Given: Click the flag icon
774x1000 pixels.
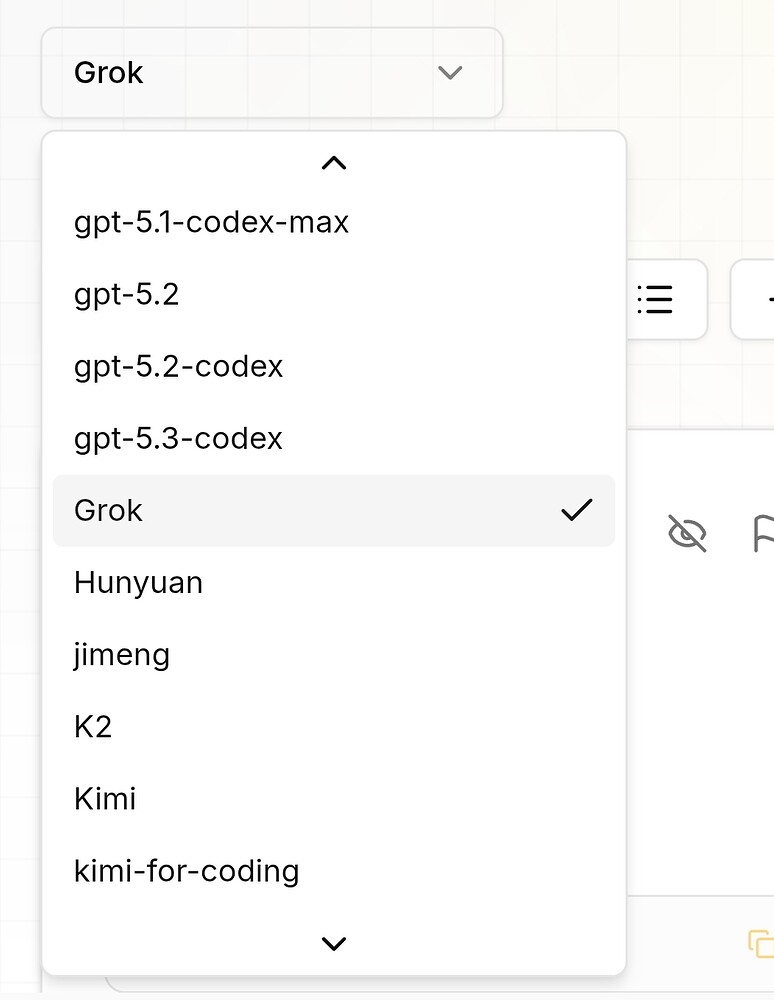Looking at the screenshot, I should pos(764,533).
